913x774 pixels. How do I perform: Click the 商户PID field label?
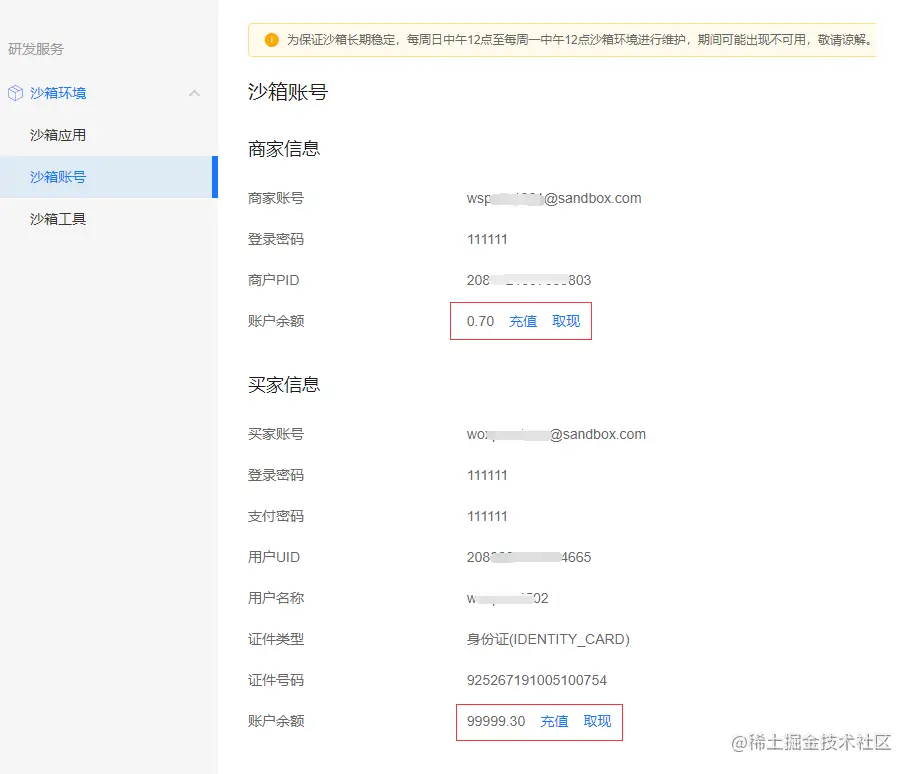tap(274, 281)
